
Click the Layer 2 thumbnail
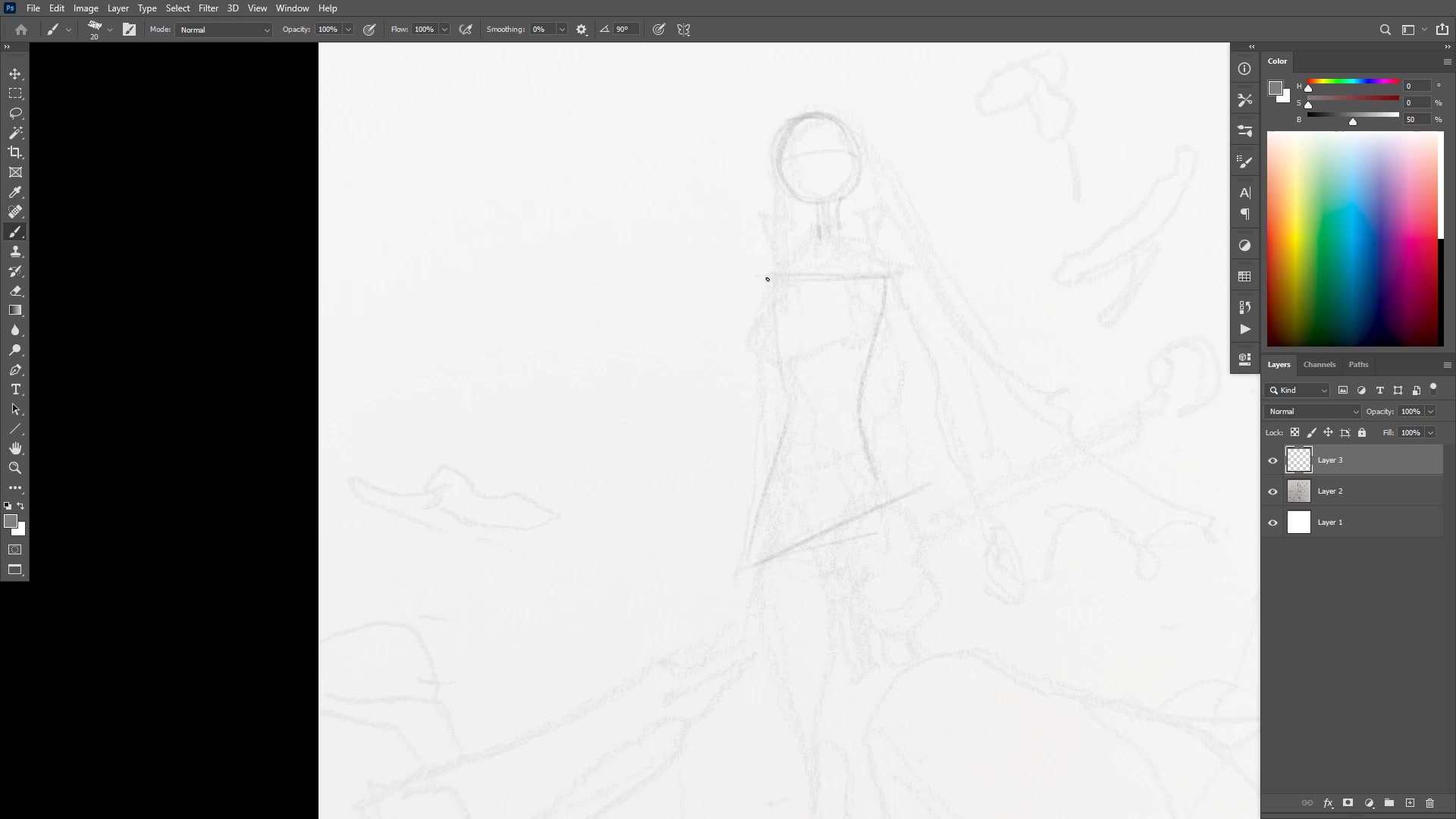[x=1298, y=491]
